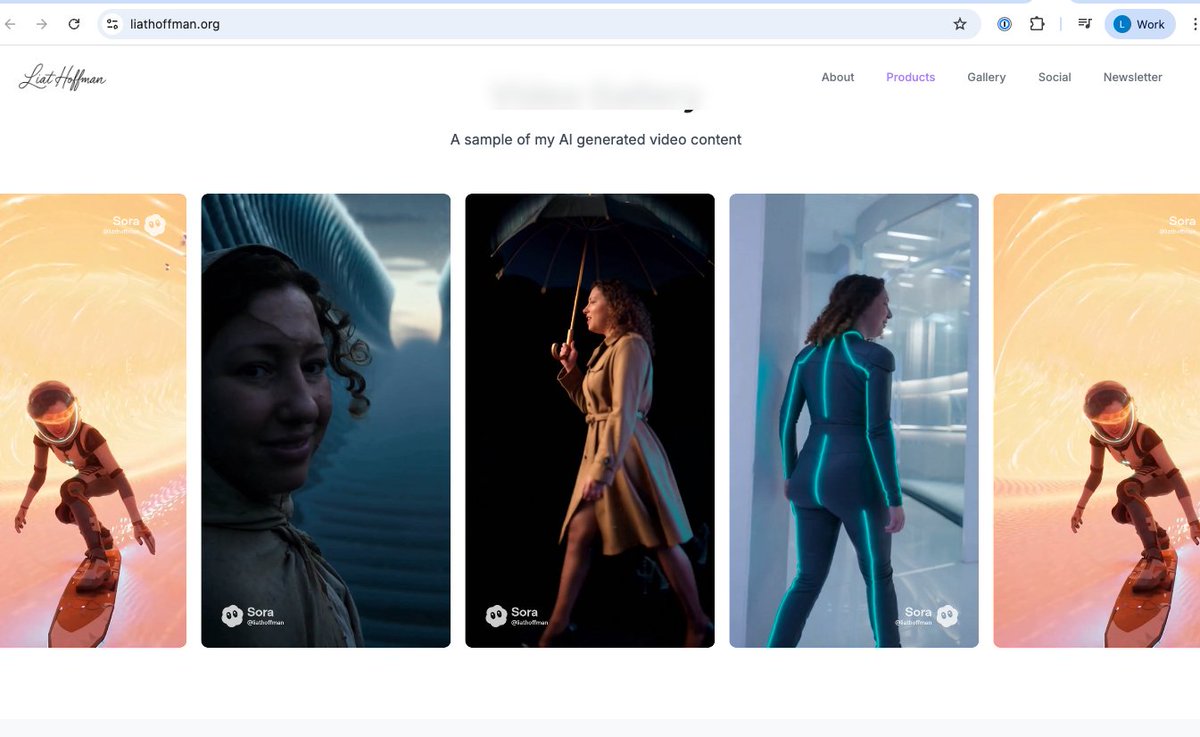This screenshot has height=737, width=1200.
Task: Play the rightmost astronaut surfer video
Action: pos(1097,420)
